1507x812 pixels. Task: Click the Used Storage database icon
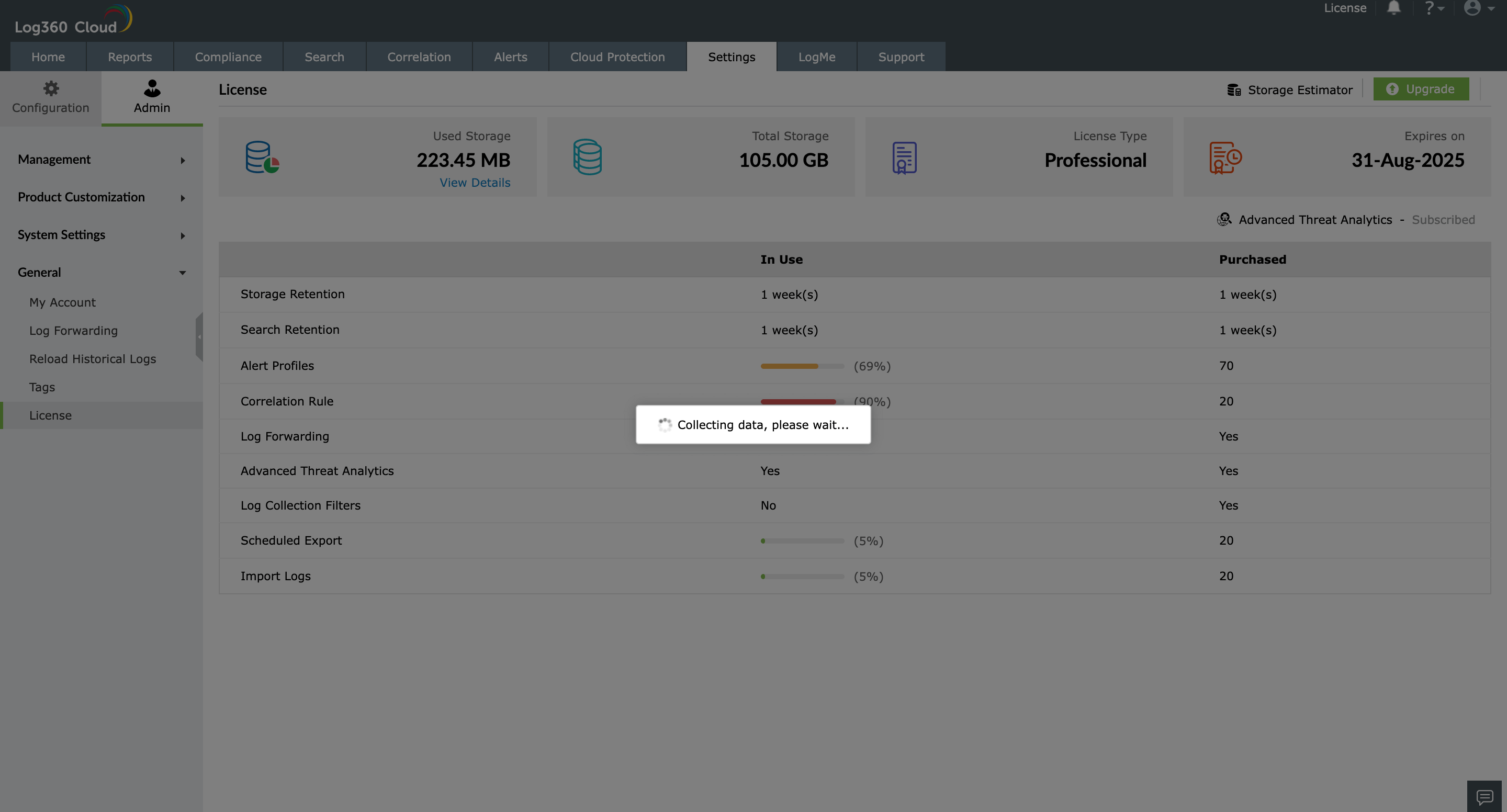[262, 157]
